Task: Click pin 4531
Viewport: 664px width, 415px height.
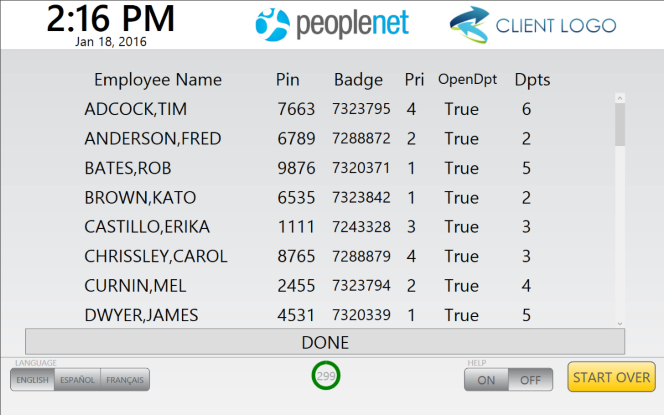Action: tap(296, 315)
